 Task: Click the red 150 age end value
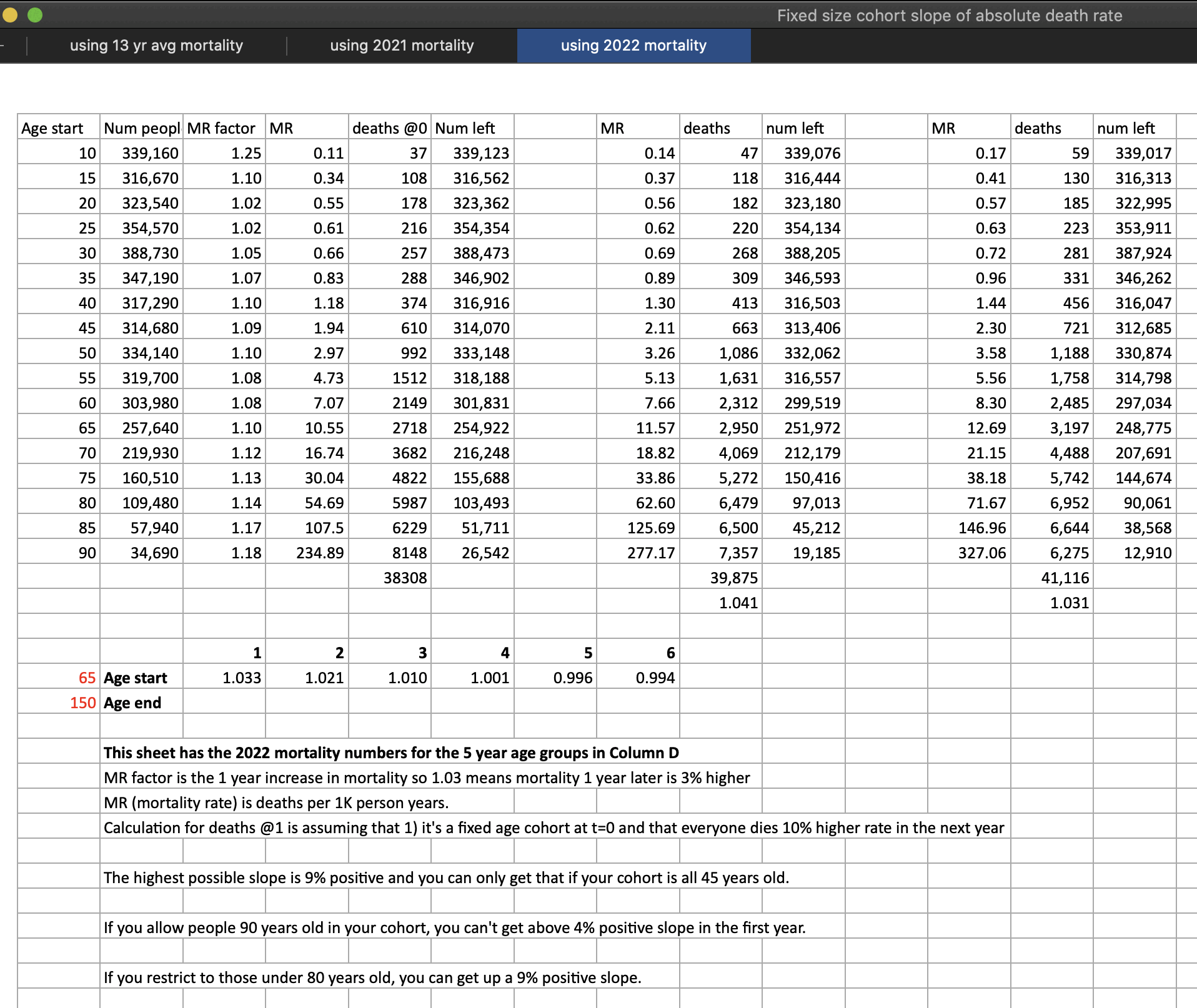point(82,703)
